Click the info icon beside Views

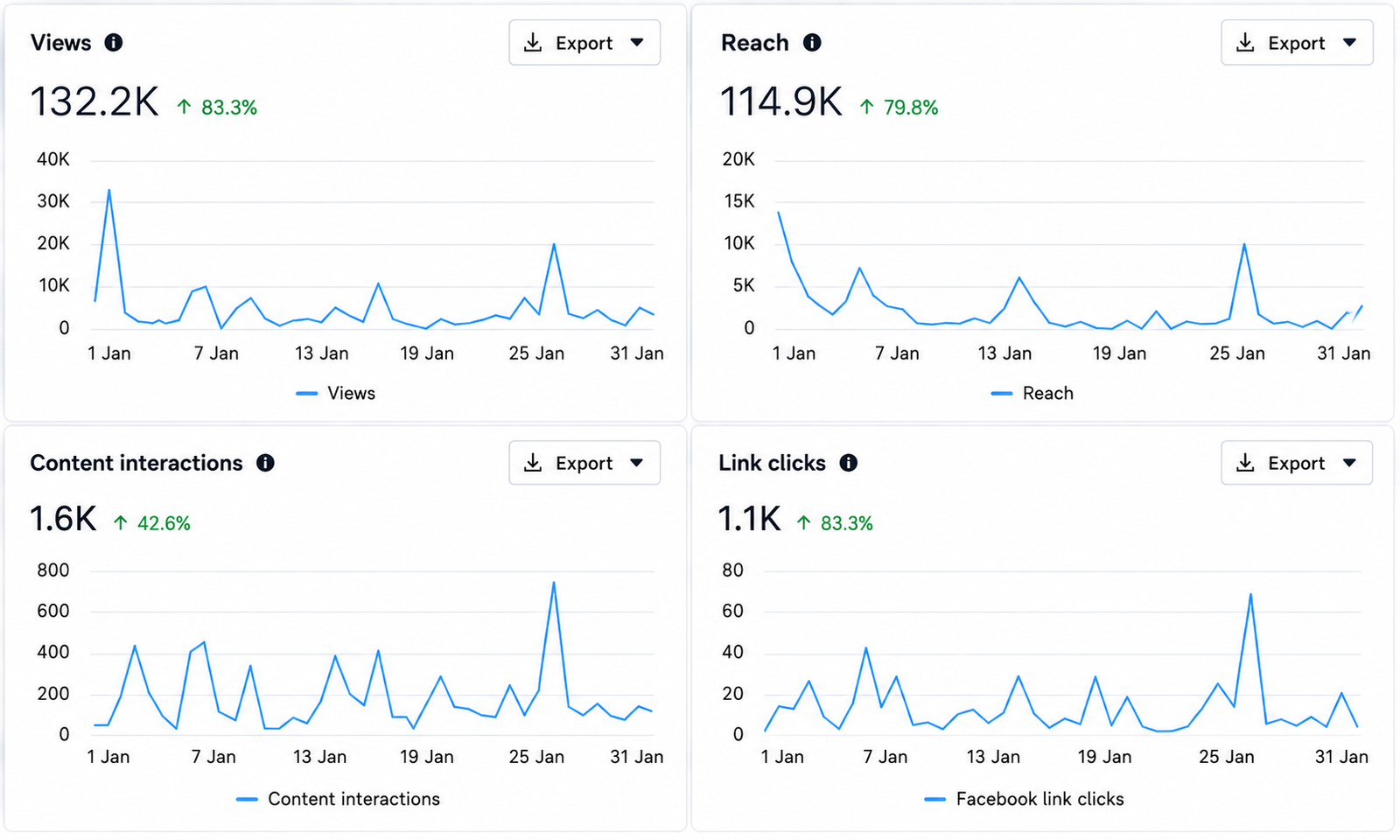(114, 42)
